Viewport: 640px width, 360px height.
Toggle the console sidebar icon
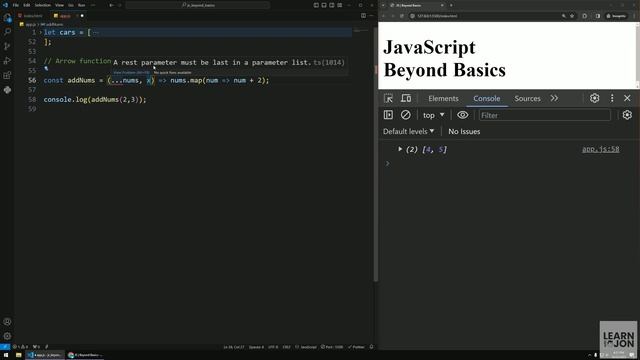(388, 115)
